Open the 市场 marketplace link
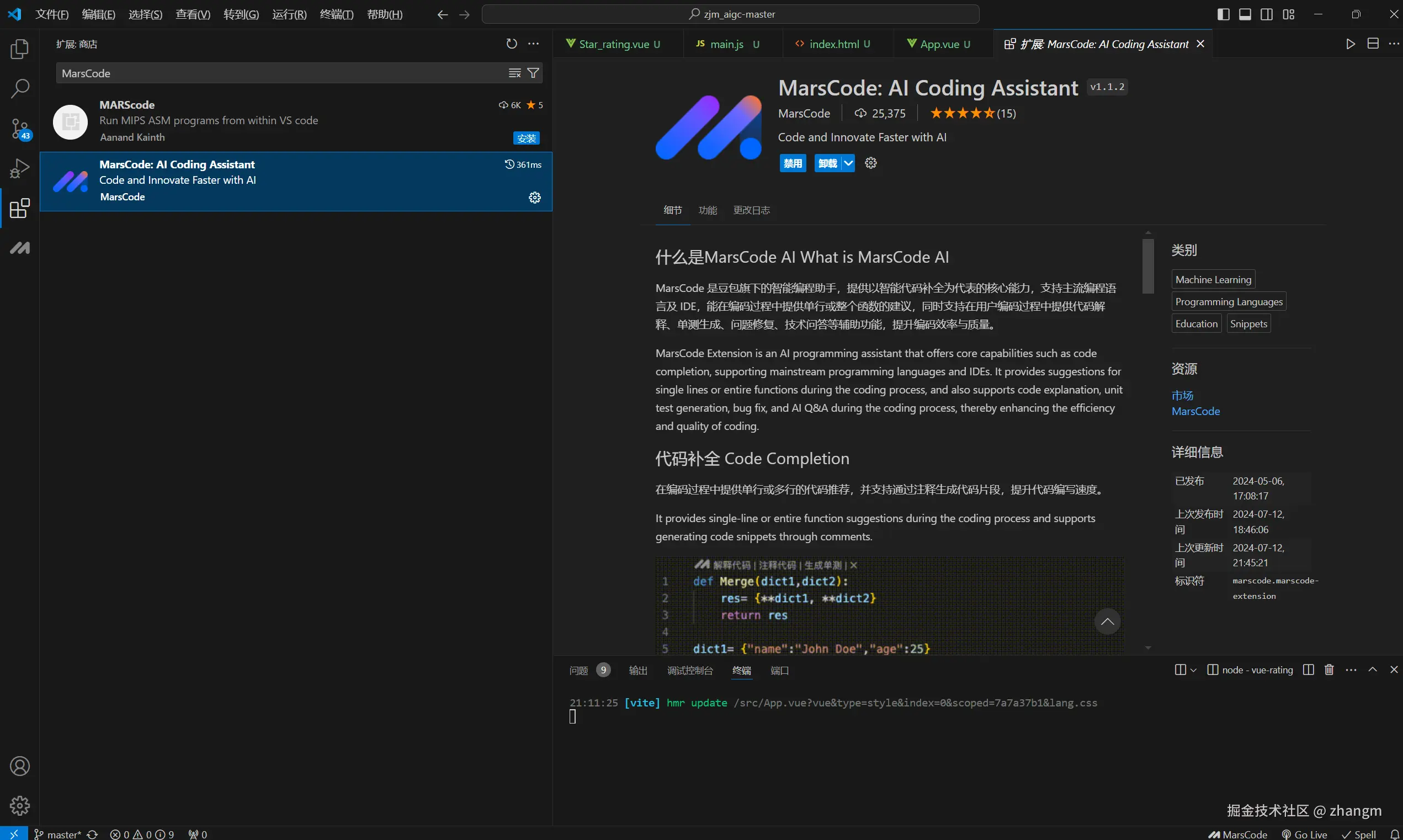Image resolution: width=1403 pixels, height=840 pixels. pos(1182,395)
